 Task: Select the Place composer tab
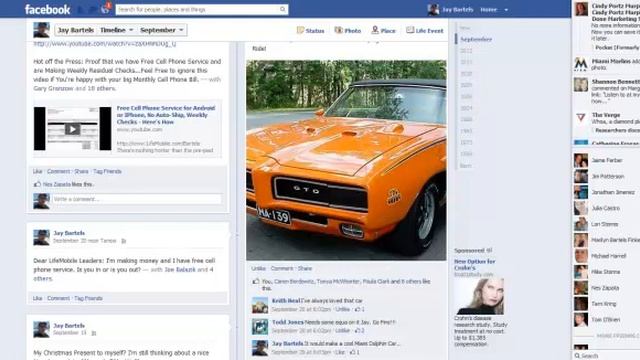tap(383, 30)
